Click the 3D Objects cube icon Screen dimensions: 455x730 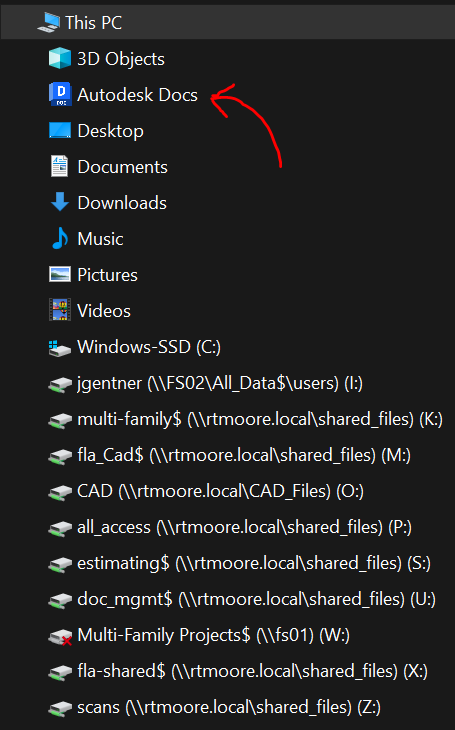point(60,58)
